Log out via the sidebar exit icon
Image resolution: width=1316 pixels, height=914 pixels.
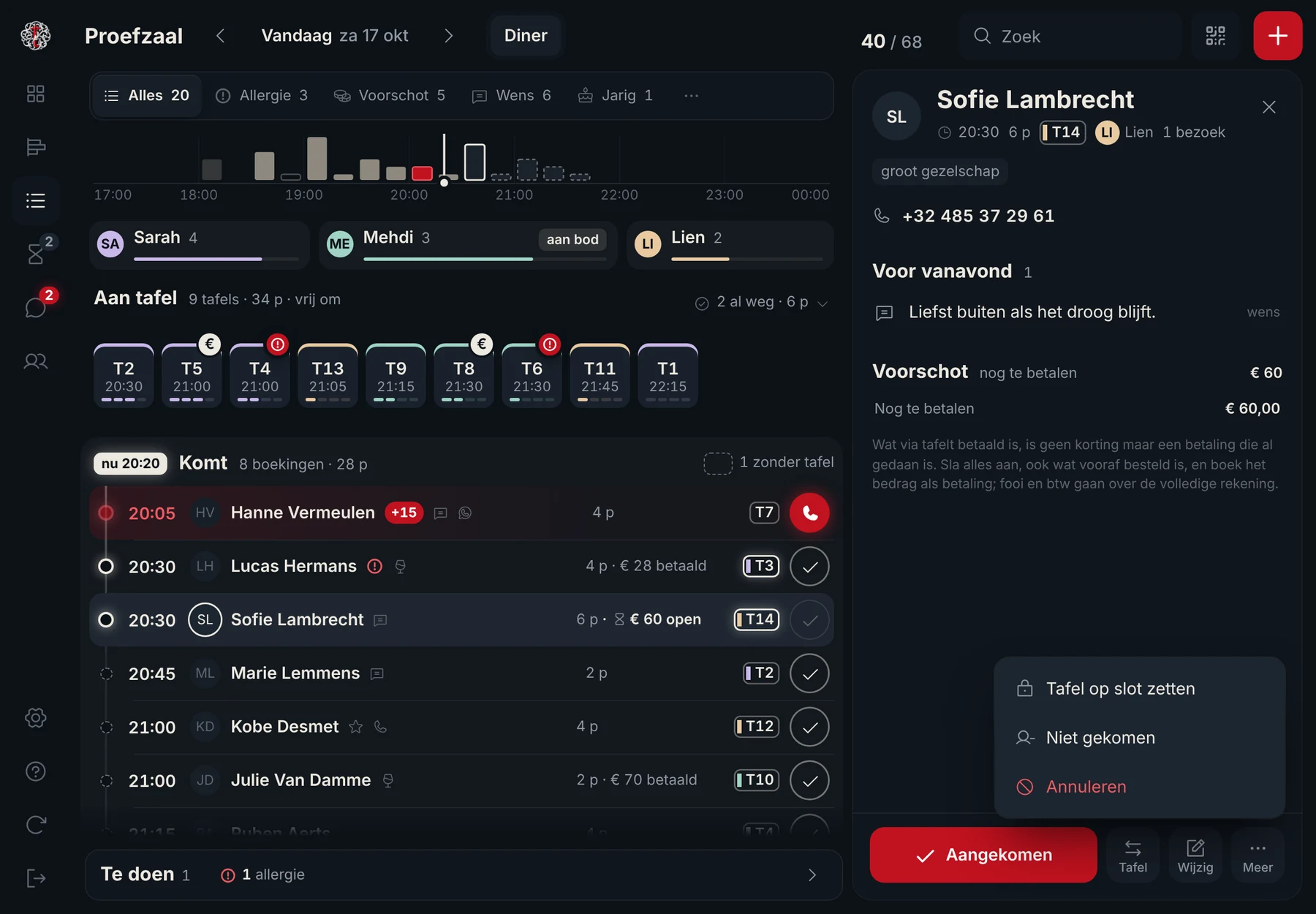(36, 878)
